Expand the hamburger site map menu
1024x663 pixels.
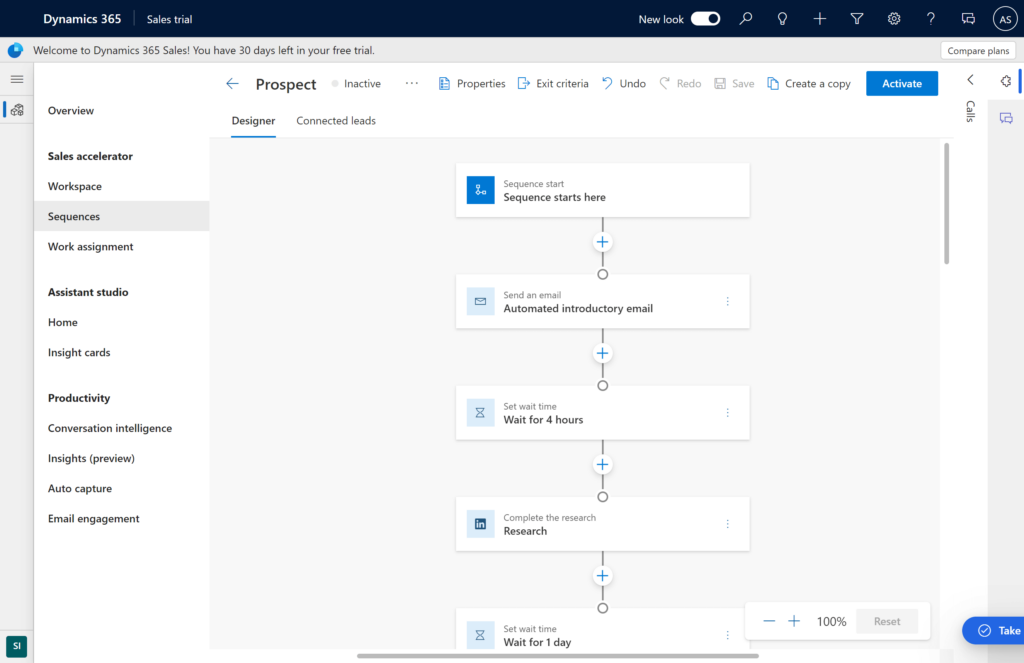pos(17,79)
